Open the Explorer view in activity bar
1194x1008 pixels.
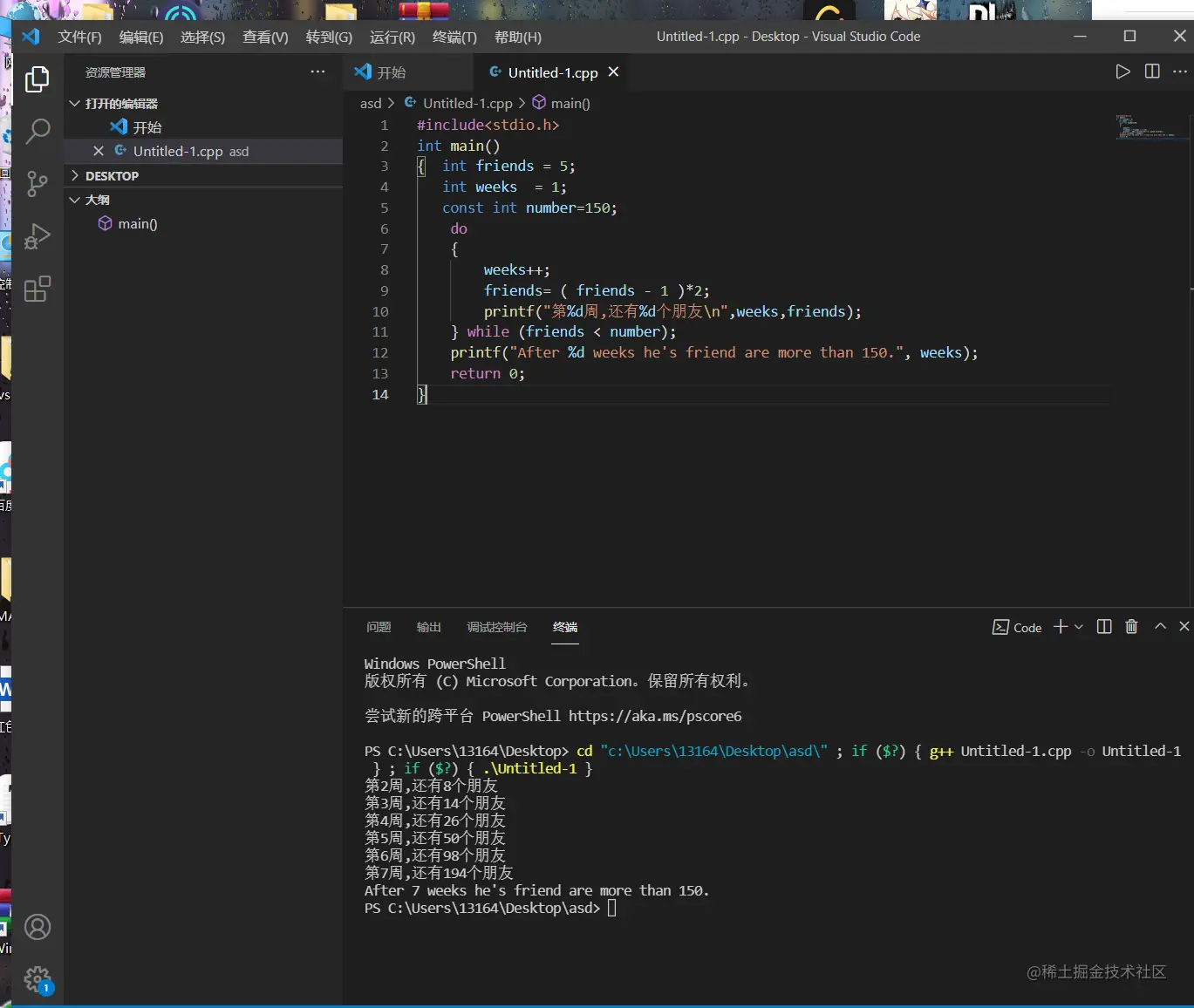coord(38,79)
